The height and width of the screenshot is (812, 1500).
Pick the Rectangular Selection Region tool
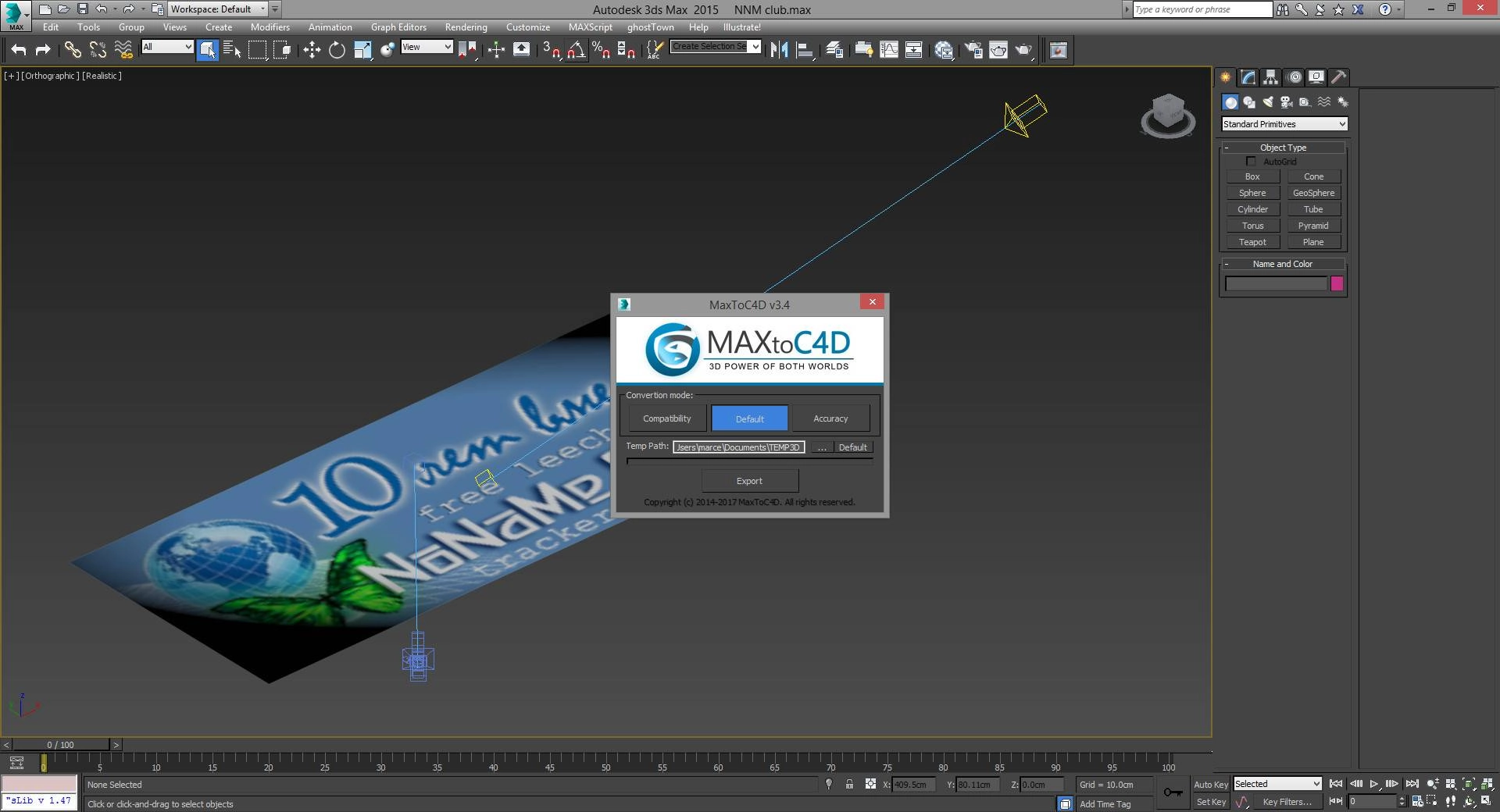pyautogui.click(x=257, y=50)
